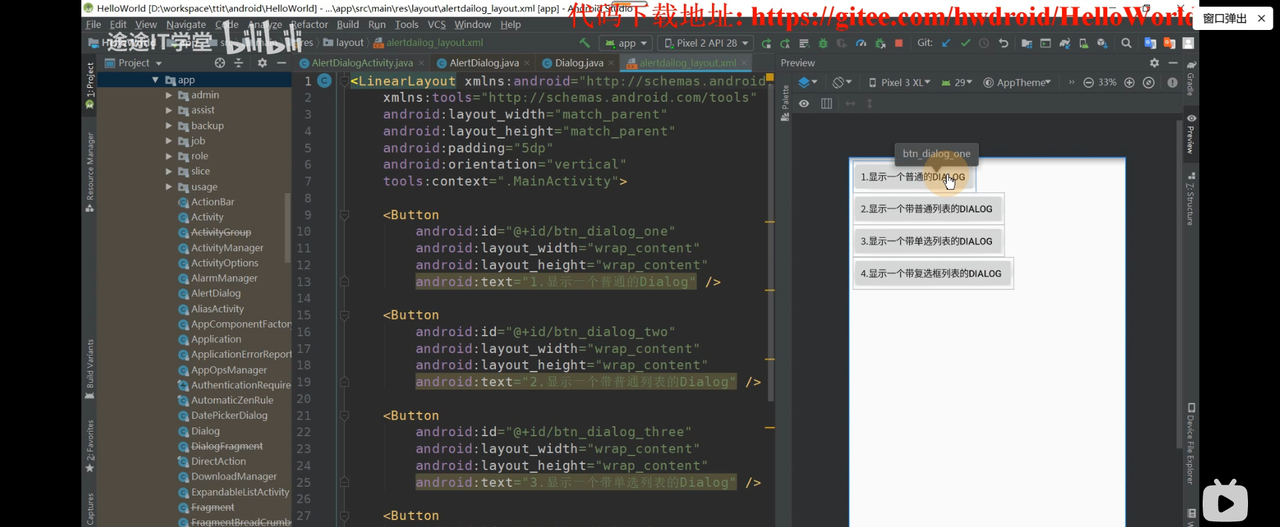Viewport: 1280px width, 527px height.
Task: Open Project panel settings gear
Action: point(262,62)
